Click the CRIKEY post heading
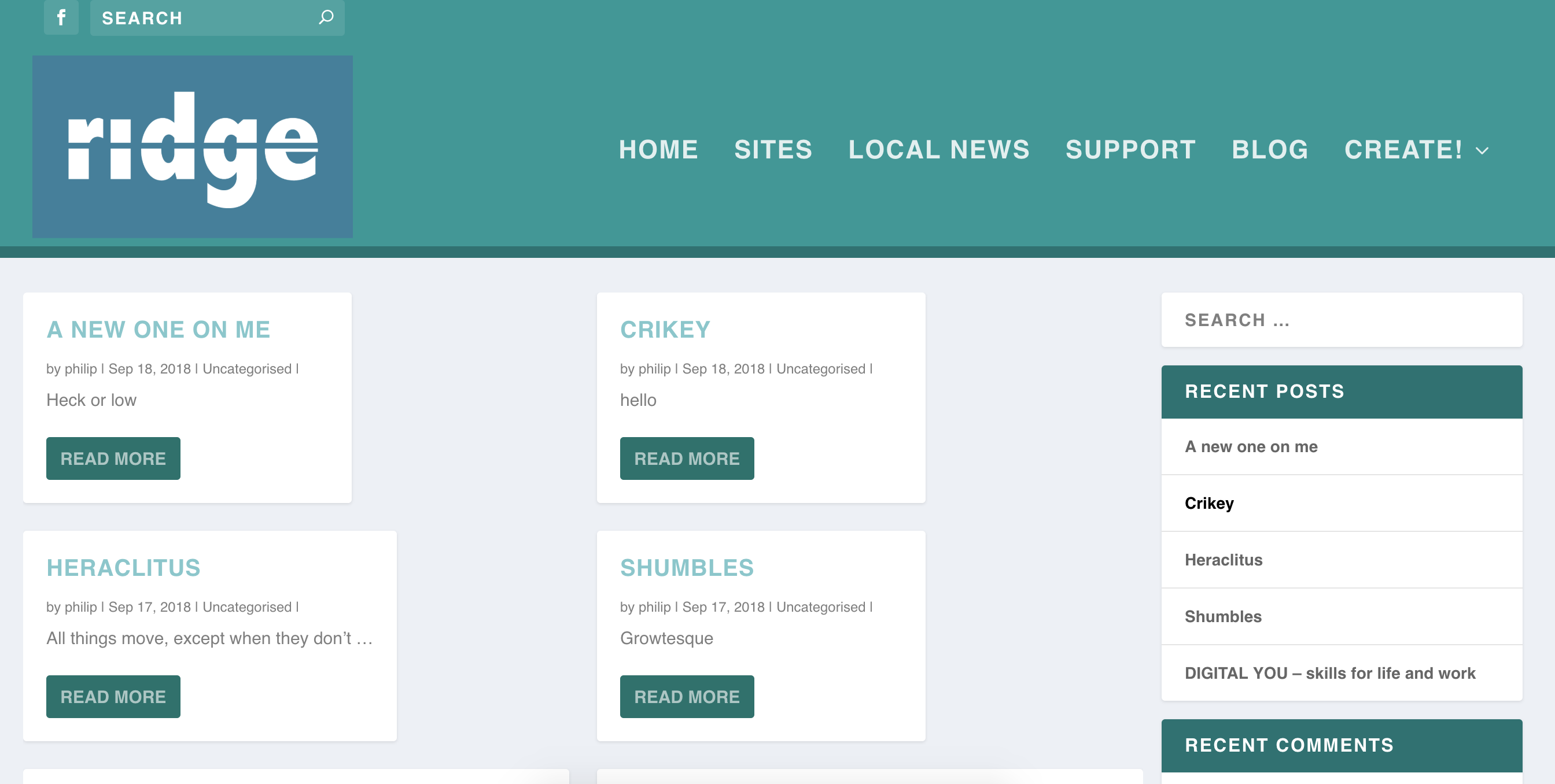The width and height of the screenshot is (1555, 784). (x=665, y=330)
